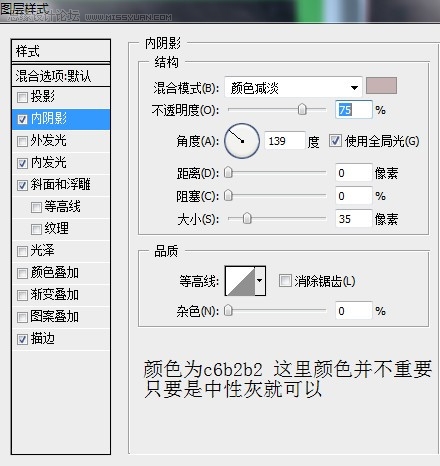Uncheck the 内发光 inner glow checkbox
440x466 pixels.
click(x=22, y=163)
